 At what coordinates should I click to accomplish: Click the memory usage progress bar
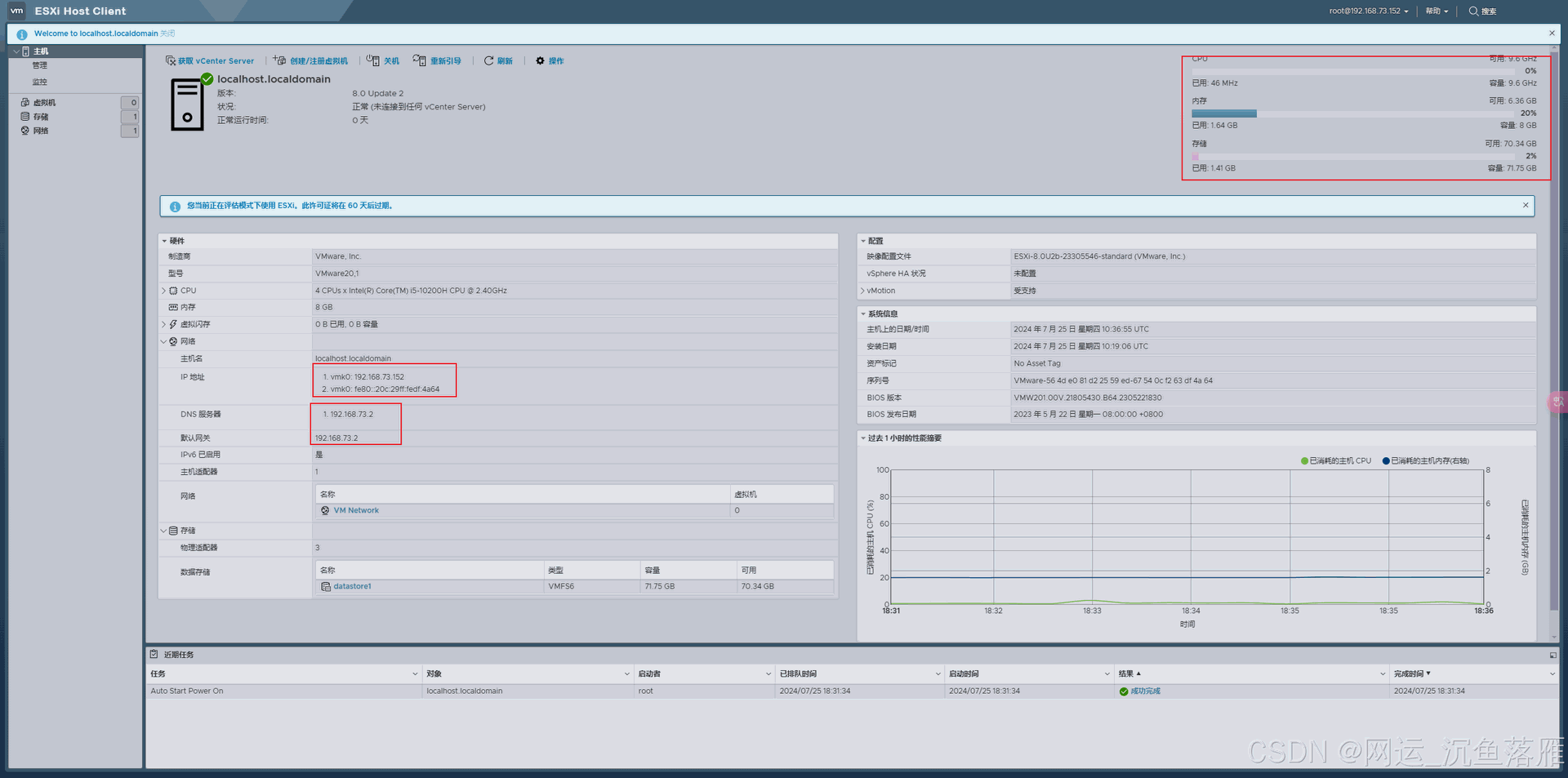pyautogui.click(x=1364, y=113)
